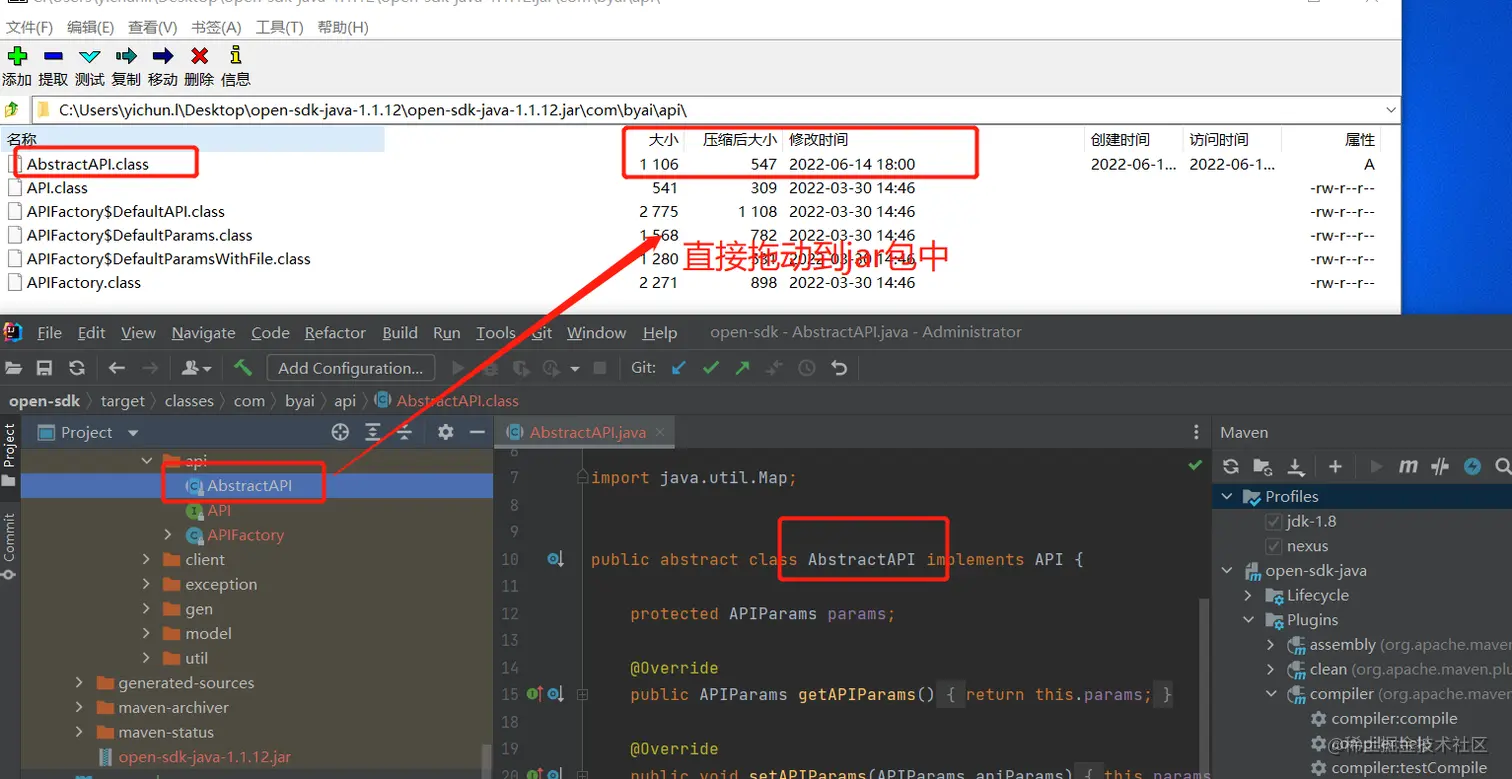Toggle Maven skip tests mode icon

tap(1440, 466)
